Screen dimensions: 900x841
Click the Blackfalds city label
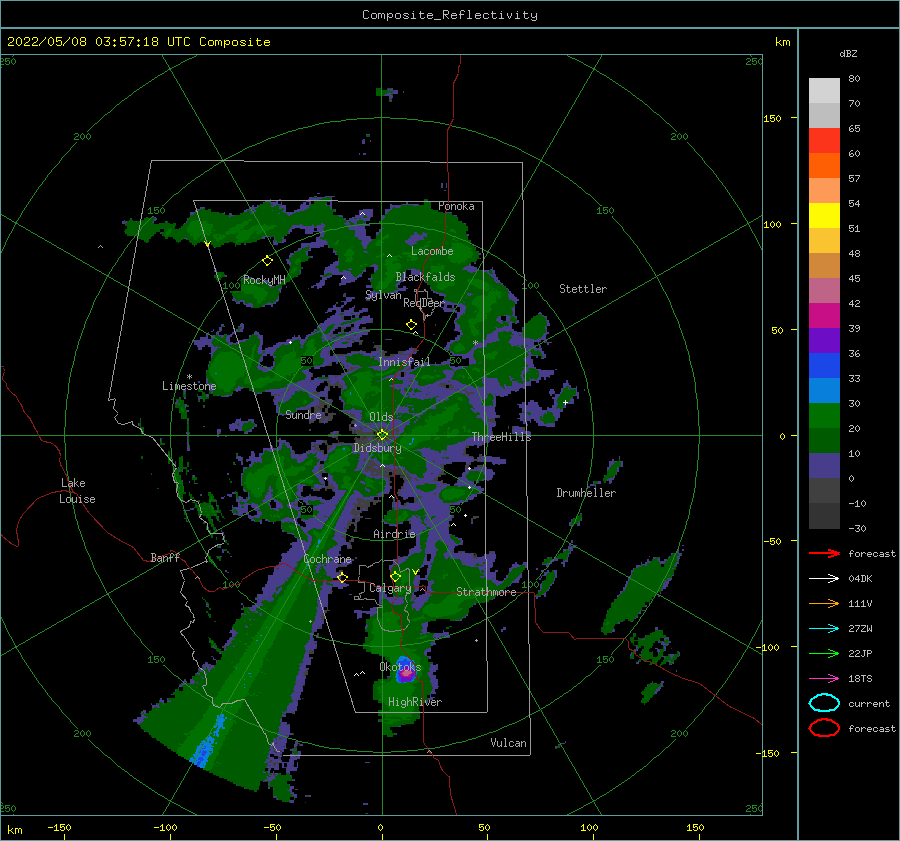pos(425,277)
